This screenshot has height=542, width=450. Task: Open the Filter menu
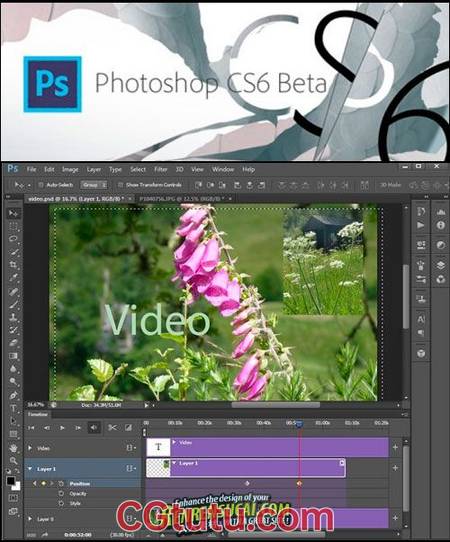point(161,169)
